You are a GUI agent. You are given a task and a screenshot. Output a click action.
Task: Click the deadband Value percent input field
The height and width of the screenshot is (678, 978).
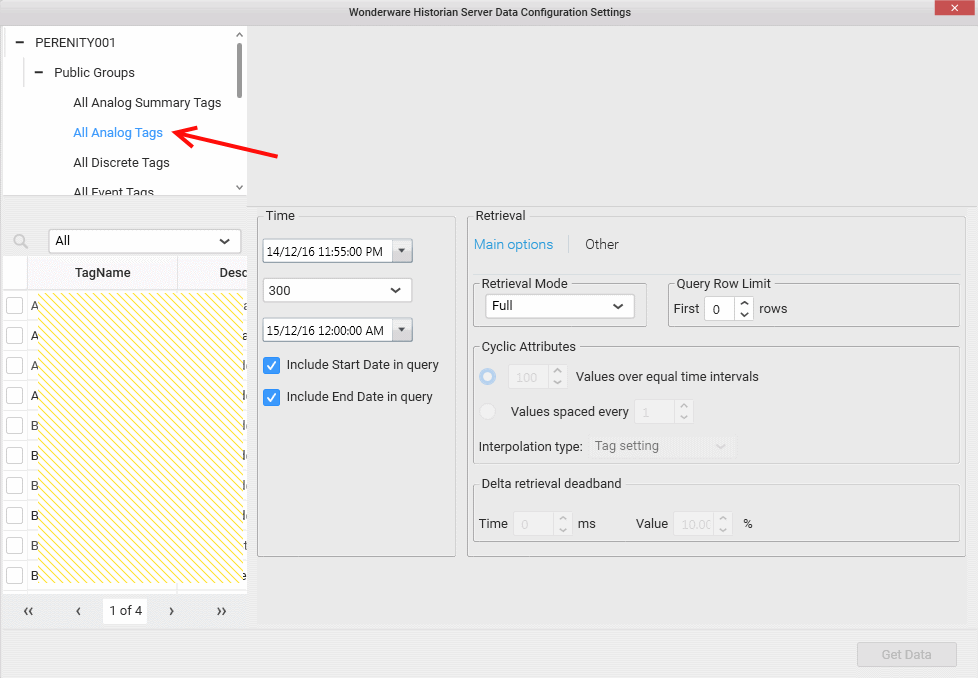695,524
